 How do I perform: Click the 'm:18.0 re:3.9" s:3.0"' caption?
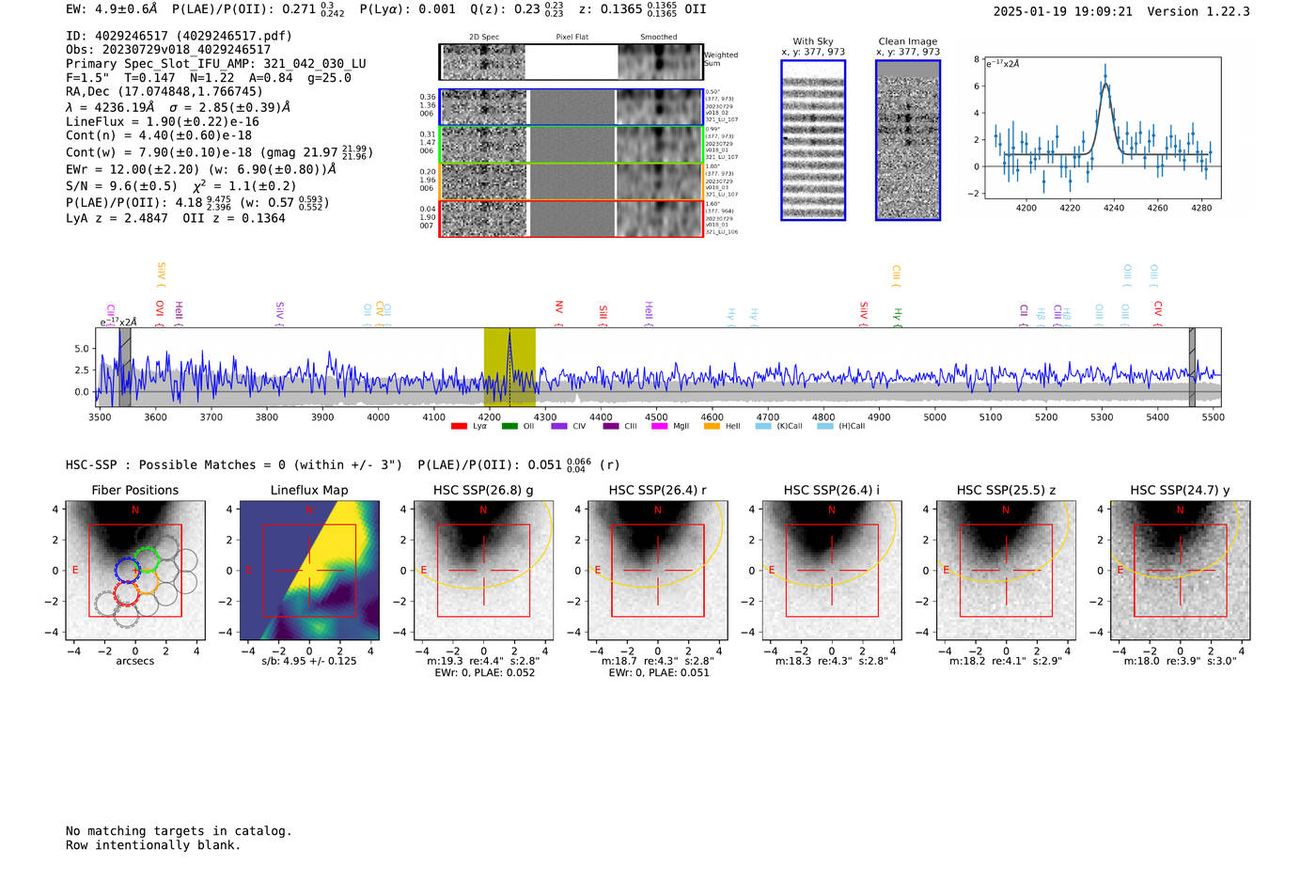tap(1181, 661)
